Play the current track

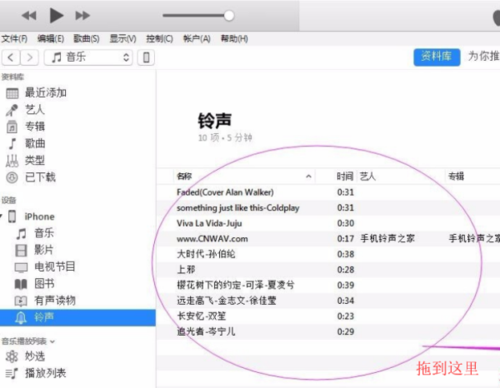56,15
